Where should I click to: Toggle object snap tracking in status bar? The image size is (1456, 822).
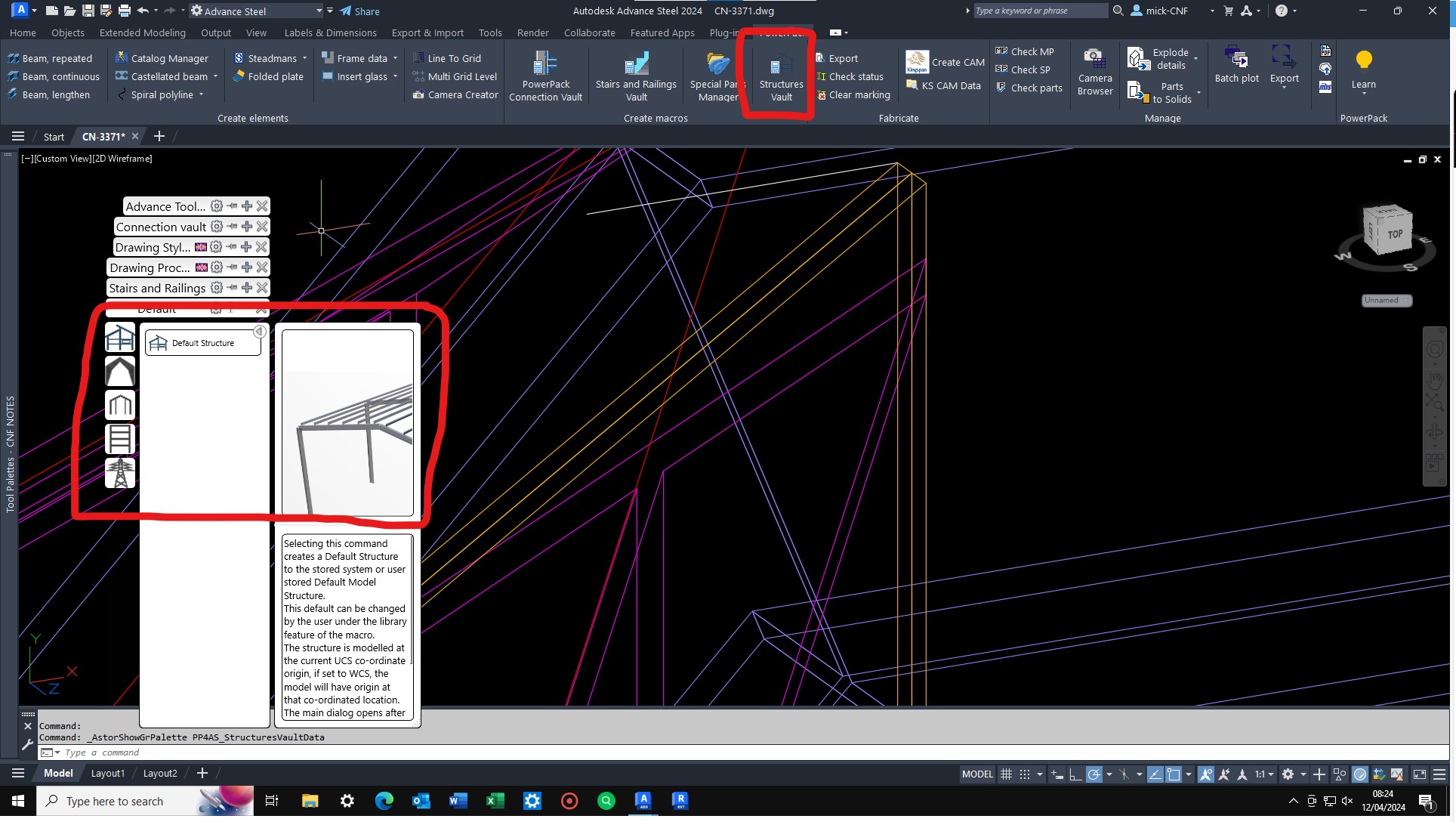(1155, 774)
